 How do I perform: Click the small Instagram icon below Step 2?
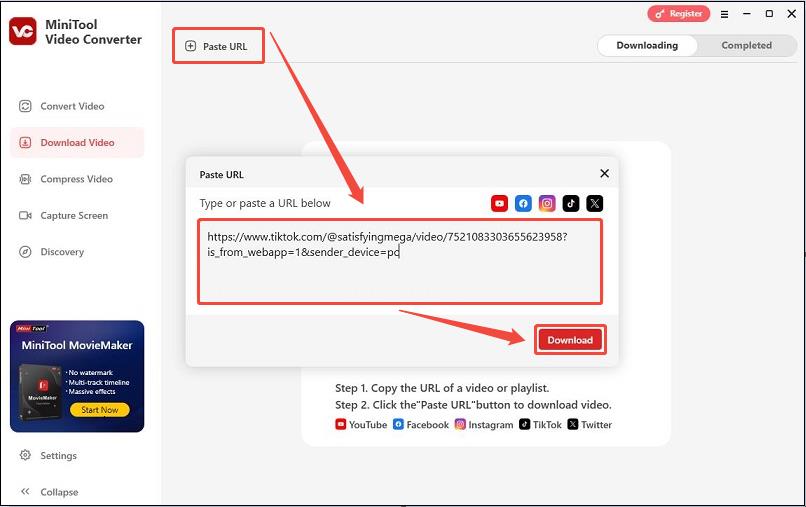[x=460, y=424]
